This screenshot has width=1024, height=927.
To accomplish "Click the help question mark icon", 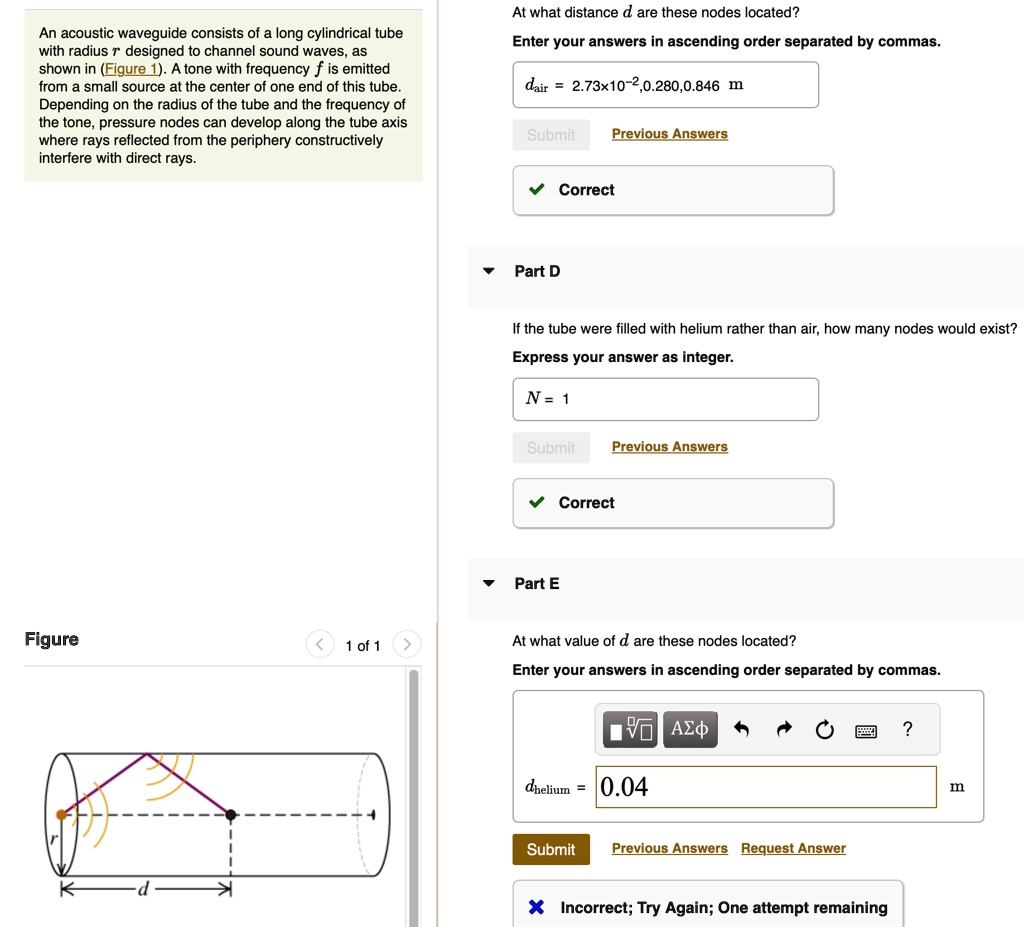I will (x=907, y=729).
